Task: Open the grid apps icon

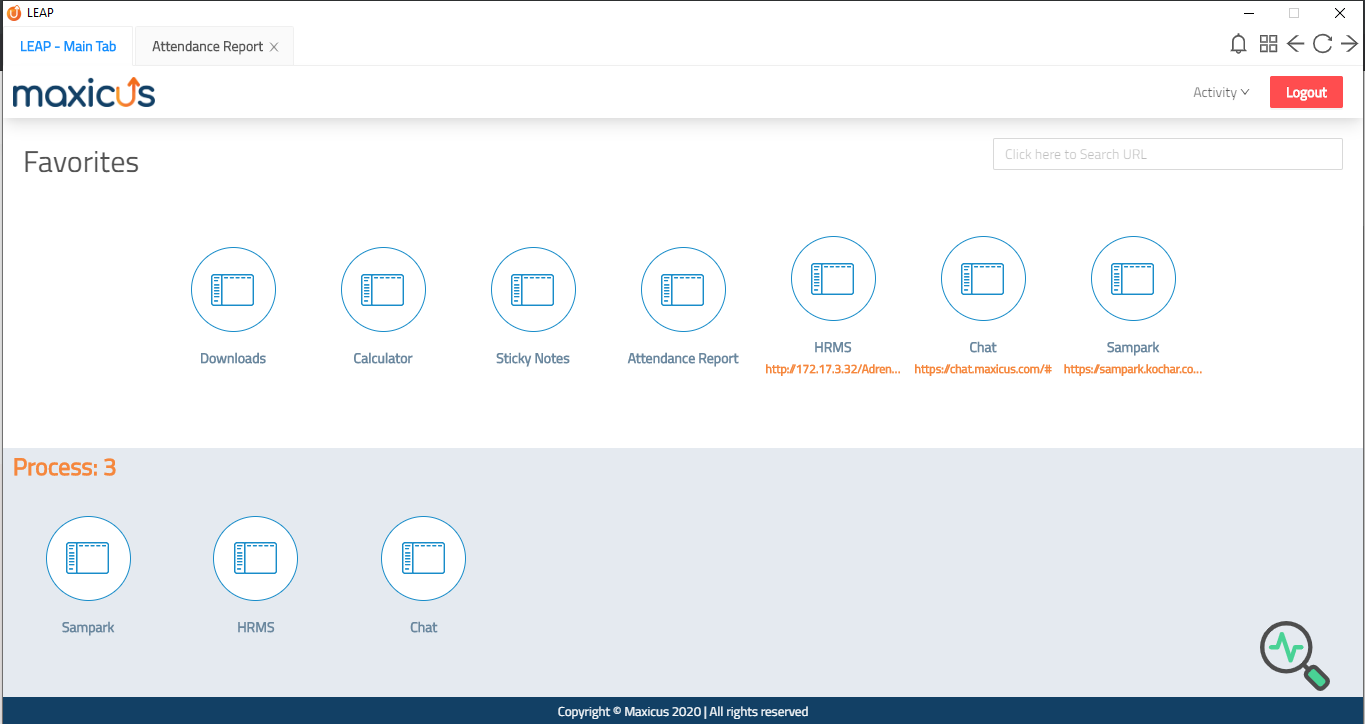Action: [1268, 44]
